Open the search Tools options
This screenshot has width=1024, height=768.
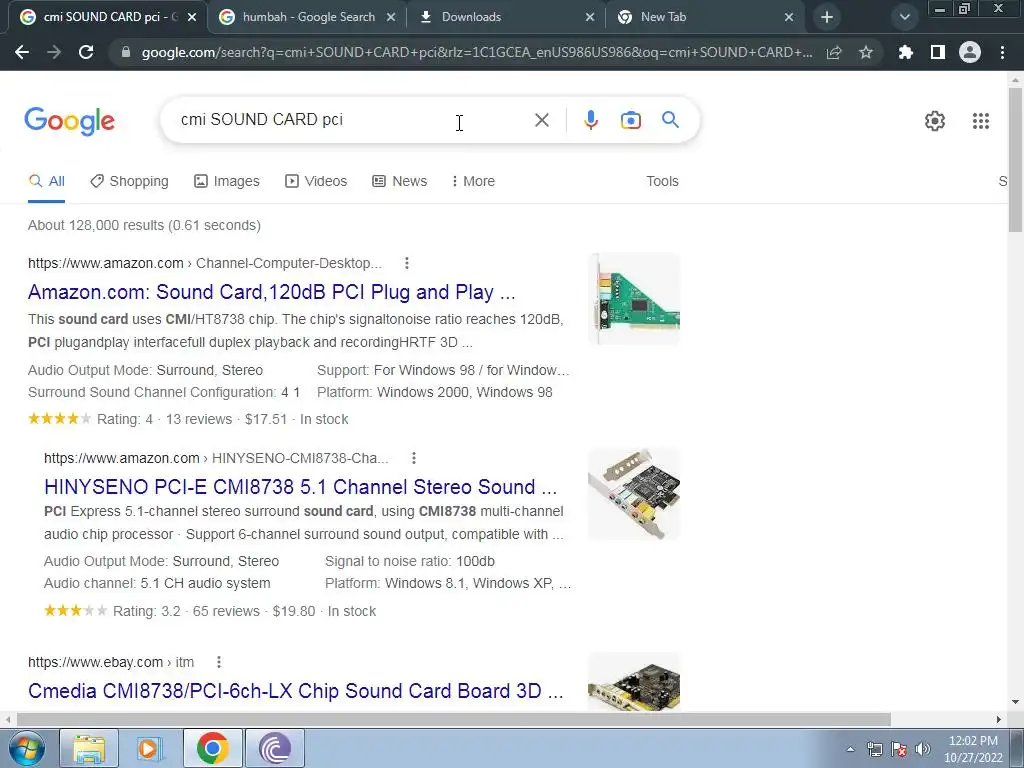pyautogui.click(x=662, y=182)
